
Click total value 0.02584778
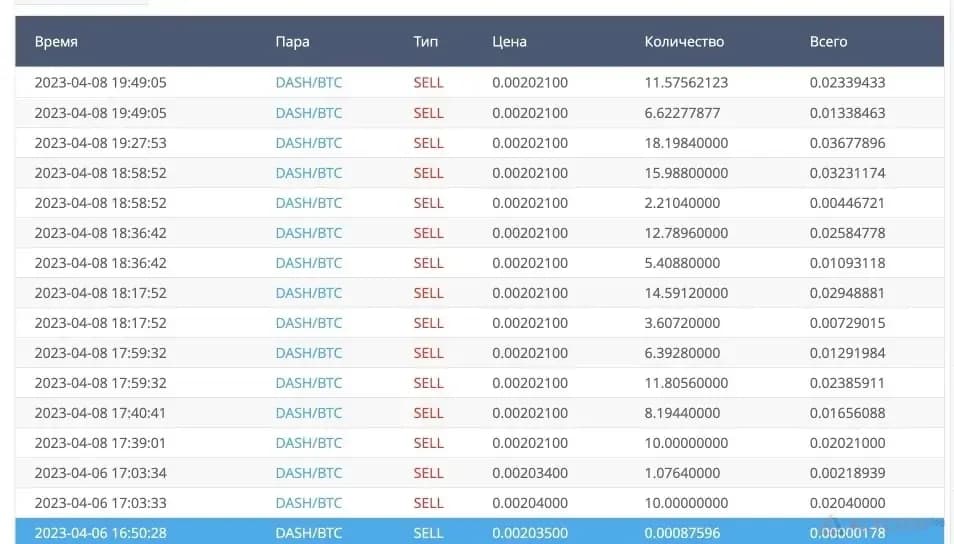(847, 233)
